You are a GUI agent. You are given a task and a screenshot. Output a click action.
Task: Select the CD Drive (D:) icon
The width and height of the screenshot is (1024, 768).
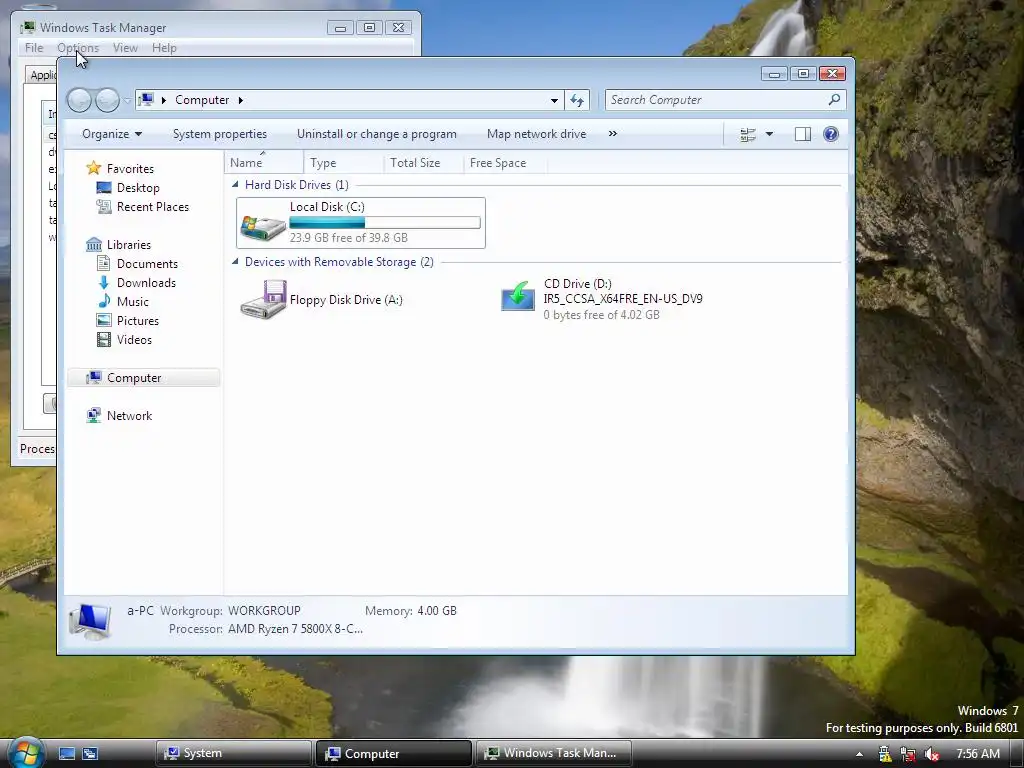pos(518,297)
